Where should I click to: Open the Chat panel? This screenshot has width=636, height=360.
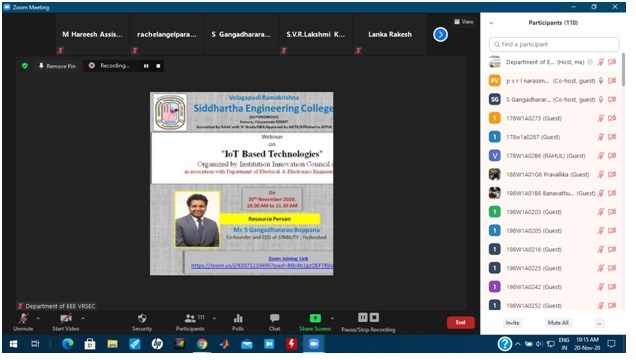(x=275, y=322)
